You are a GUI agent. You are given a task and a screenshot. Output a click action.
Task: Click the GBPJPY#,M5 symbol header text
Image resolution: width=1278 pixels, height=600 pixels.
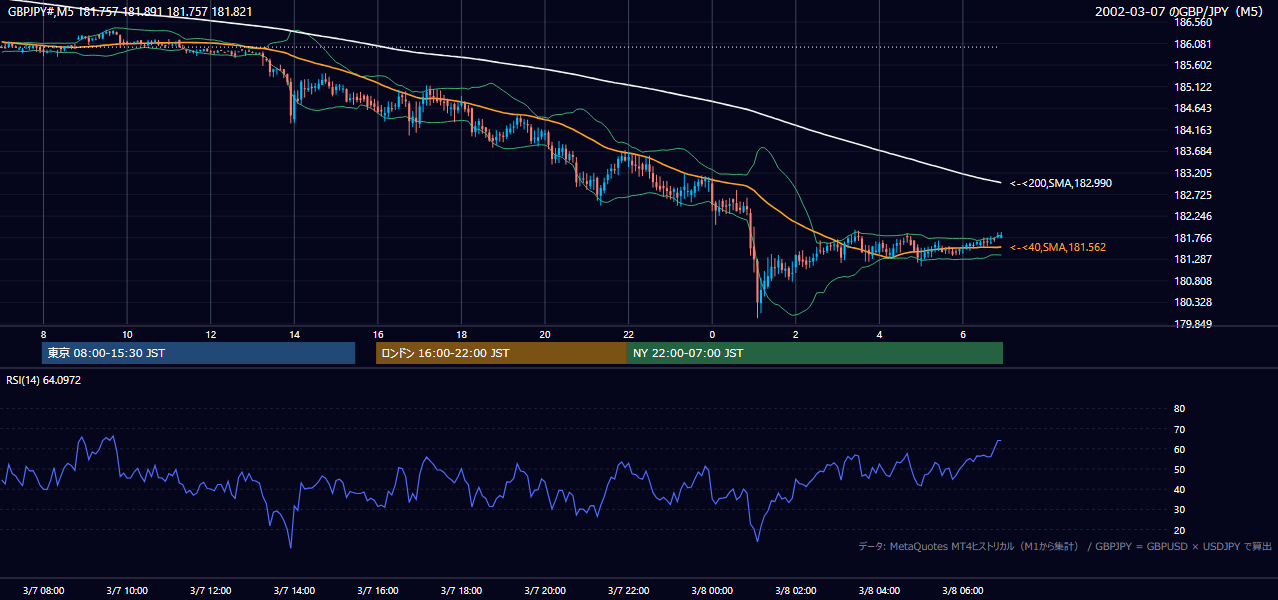(x=130, y=12)
